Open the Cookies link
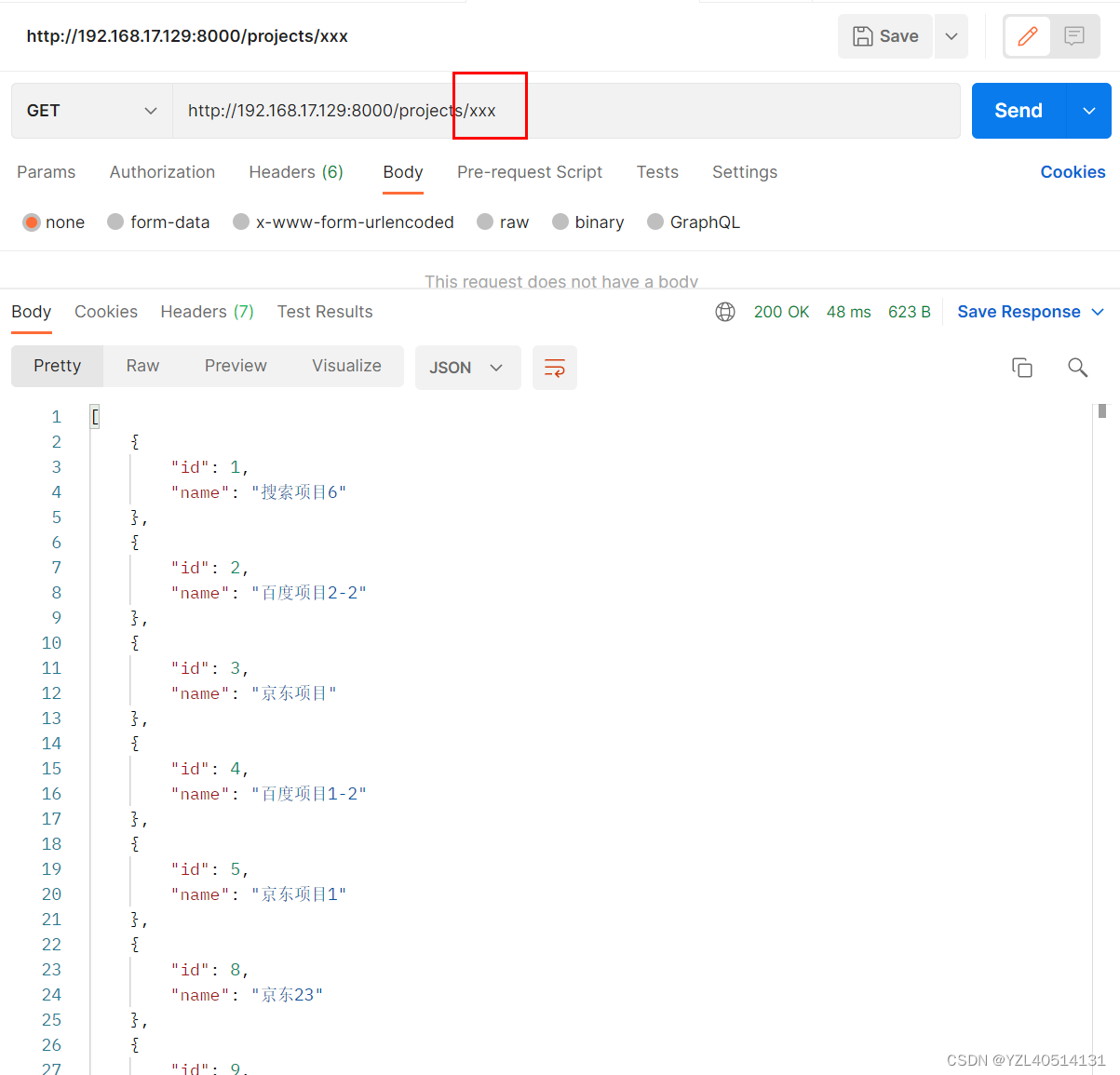Viewport: 1120px width, 1075px height. tap(1073, 172)
